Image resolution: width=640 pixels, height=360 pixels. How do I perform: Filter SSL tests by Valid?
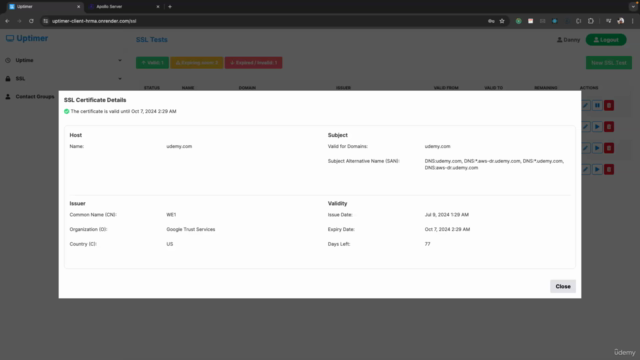[x=152, y=62]
